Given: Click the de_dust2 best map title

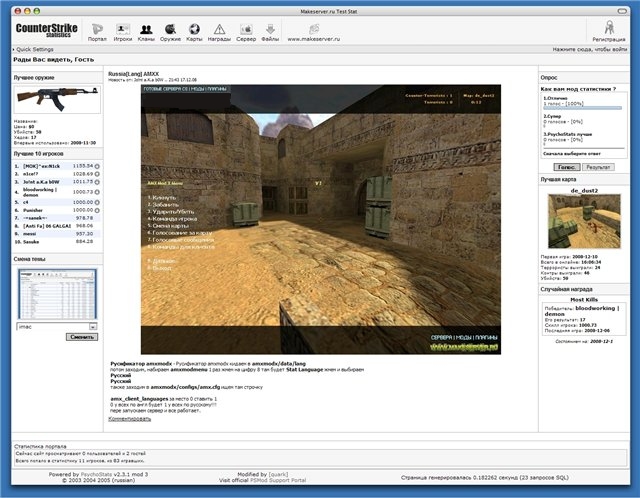Looking at the screenshot, I should click(584, 191).
